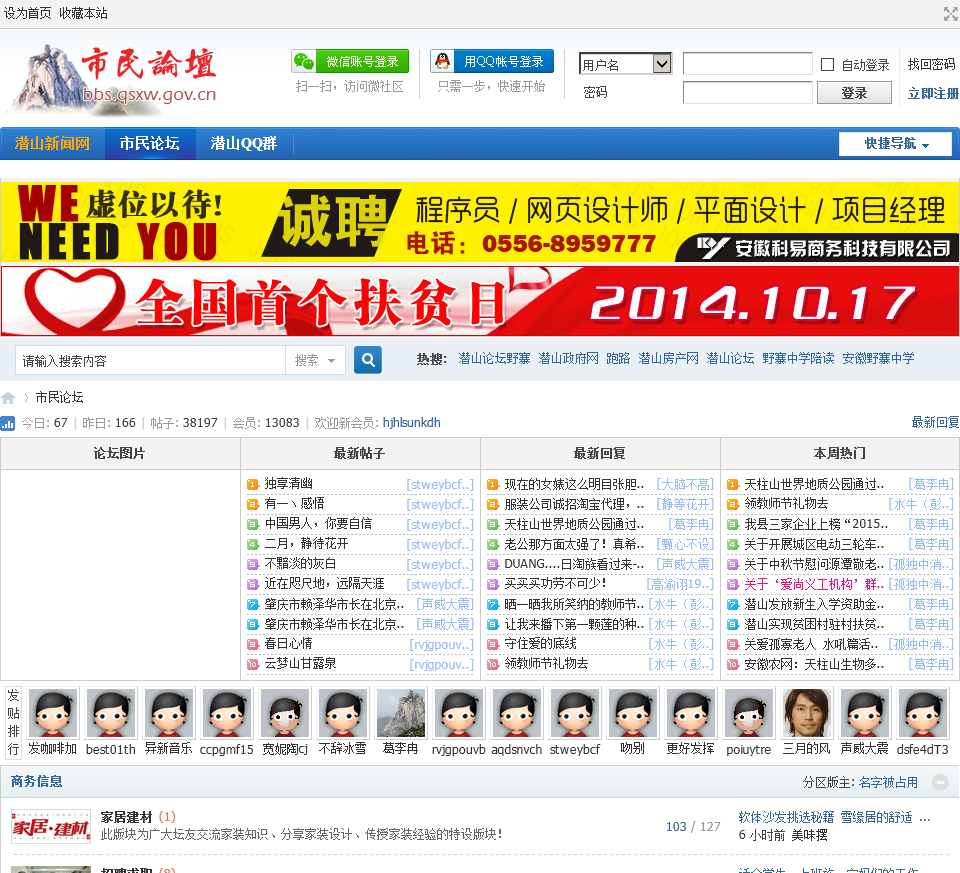The image size is (960, 873).
Task: Click avatar of user 发咖啡加
Action: pyautogui.click(x=53, y=713)
